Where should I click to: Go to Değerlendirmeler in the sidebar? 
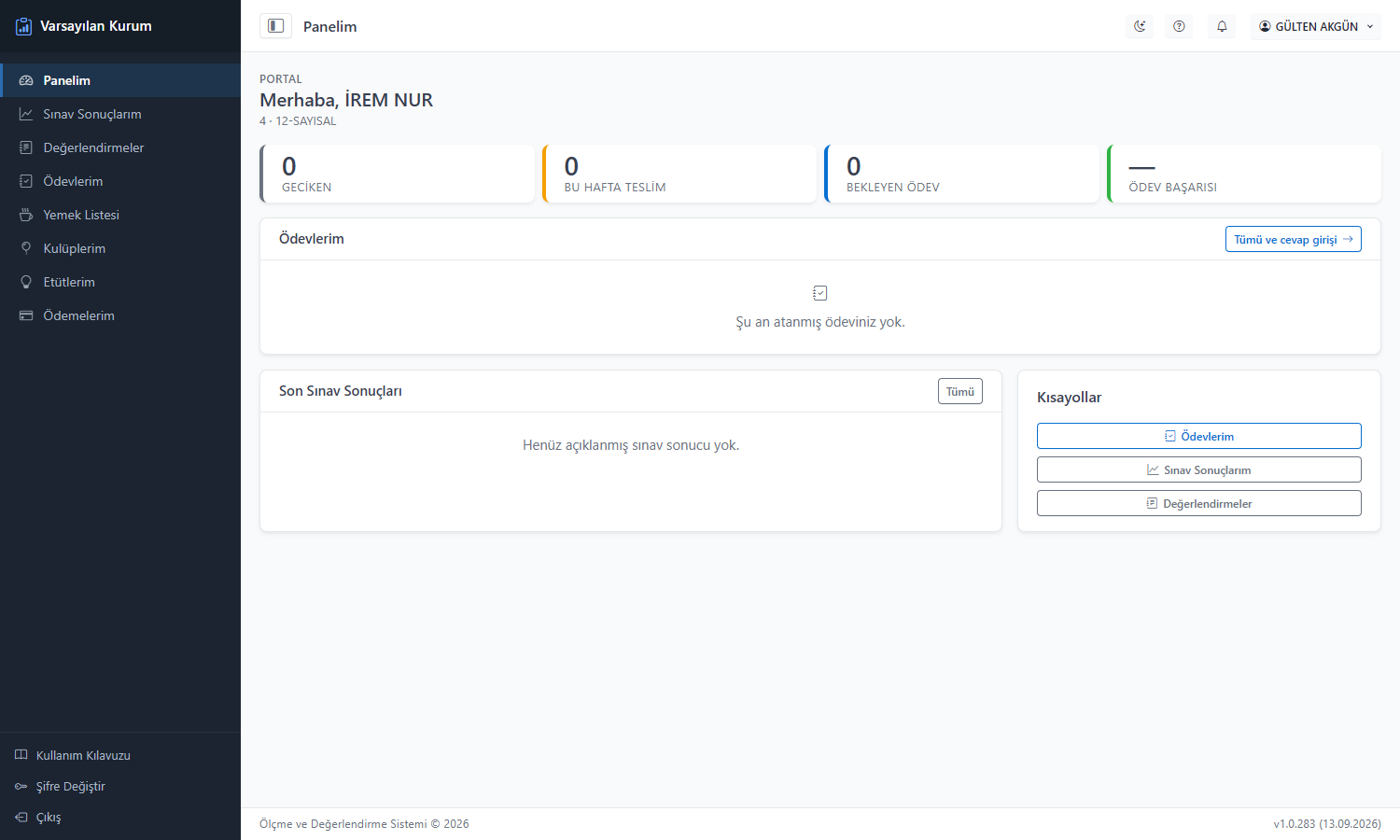120,147
